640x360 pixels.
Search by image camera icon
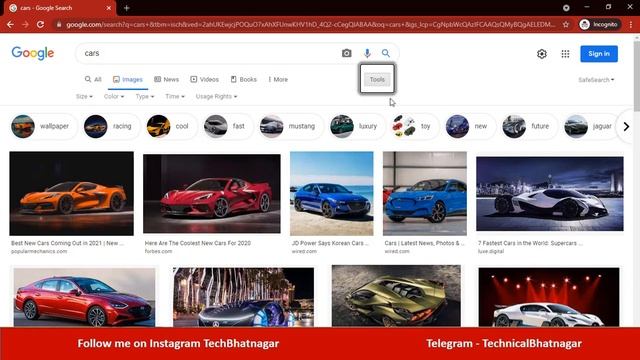pos(347,53)
